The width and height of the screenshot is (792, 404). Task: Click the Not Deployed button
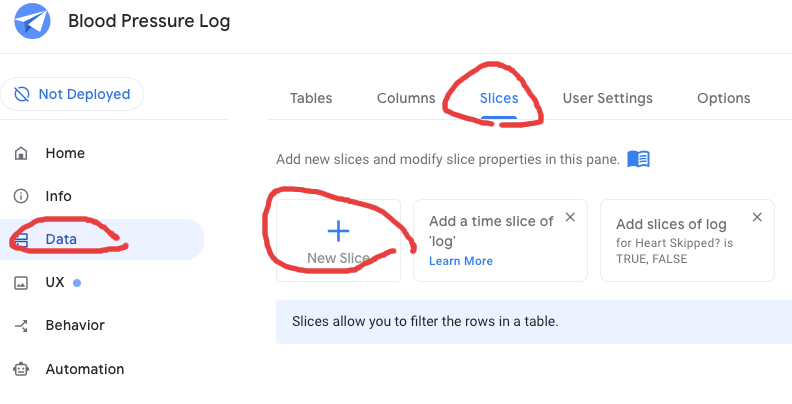(72, 94)
